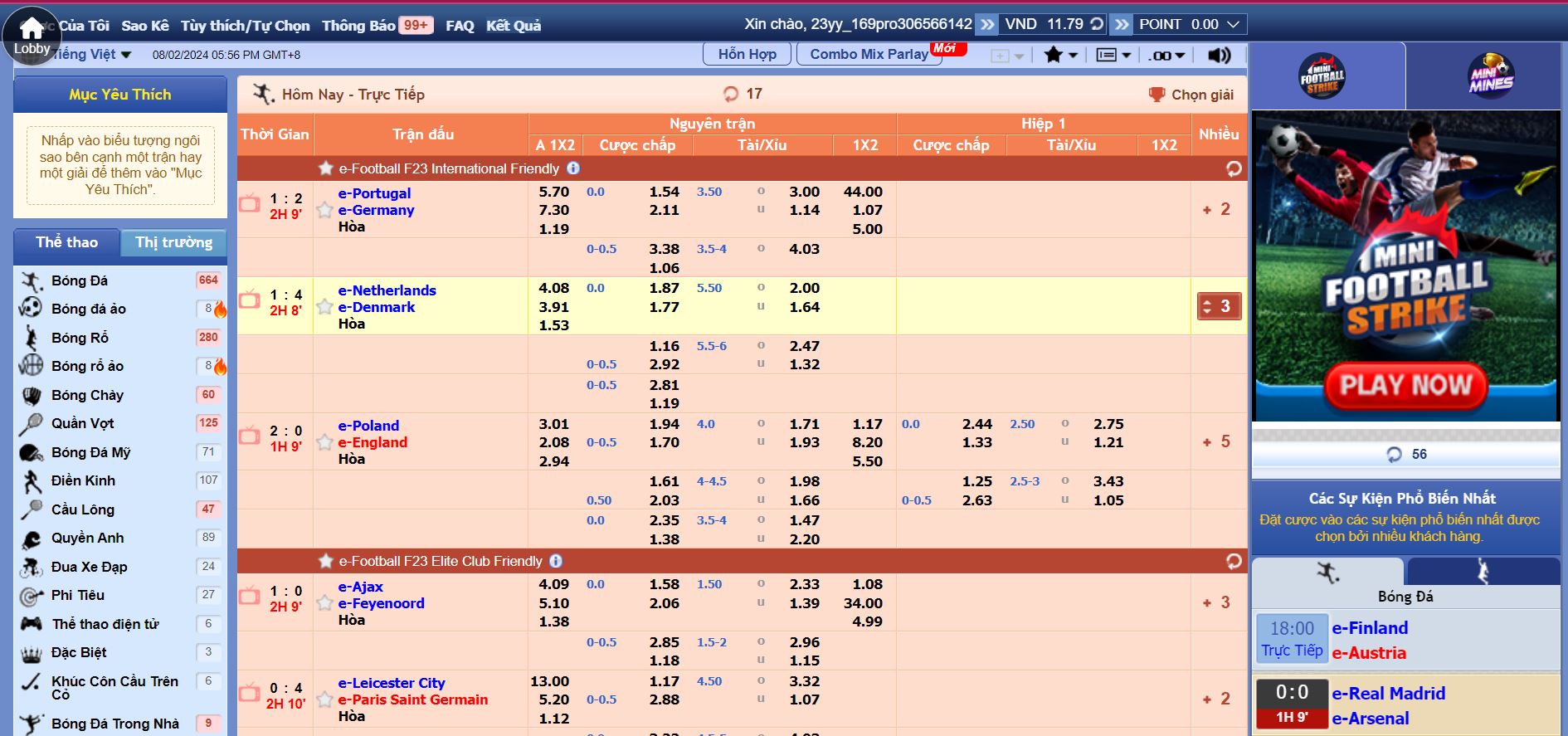Open the FAQ menu item
1568x736 pixels.
pos(460,26)
